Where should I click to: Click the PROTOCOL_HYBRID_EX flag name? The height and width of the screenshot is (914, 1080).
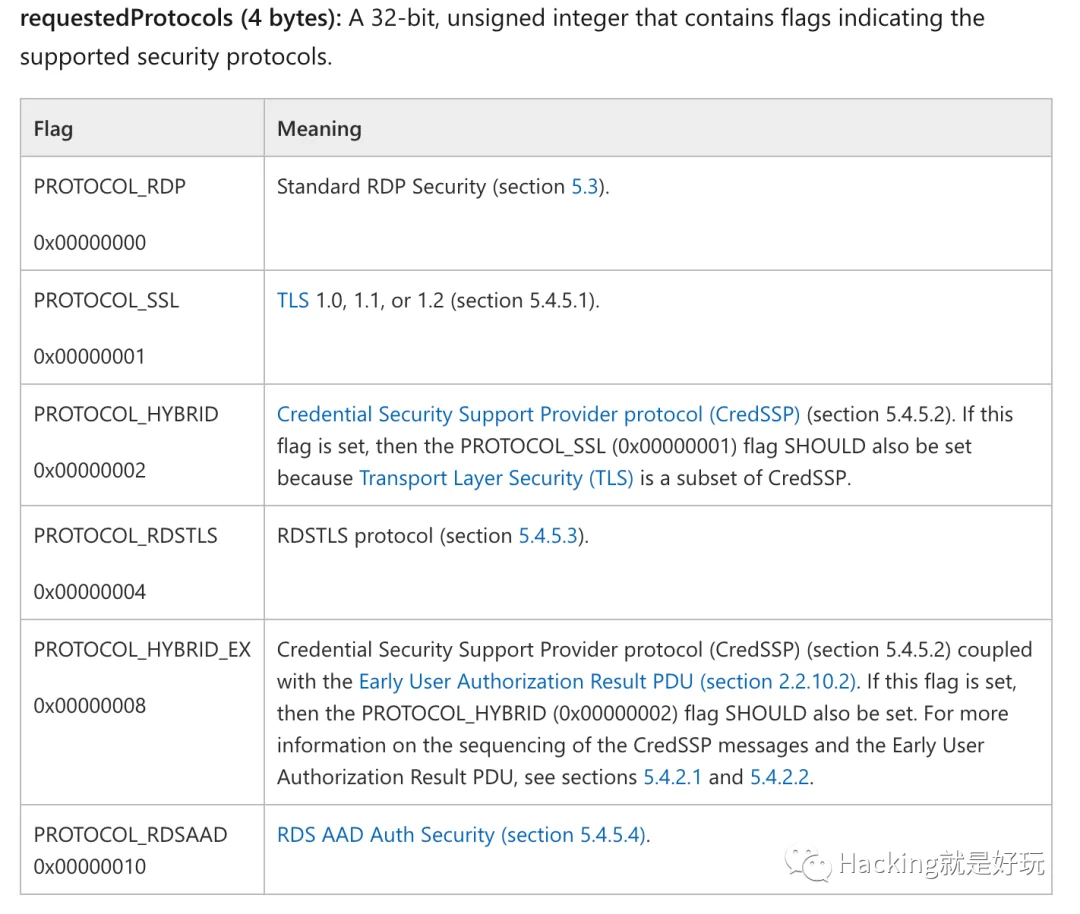142,650
